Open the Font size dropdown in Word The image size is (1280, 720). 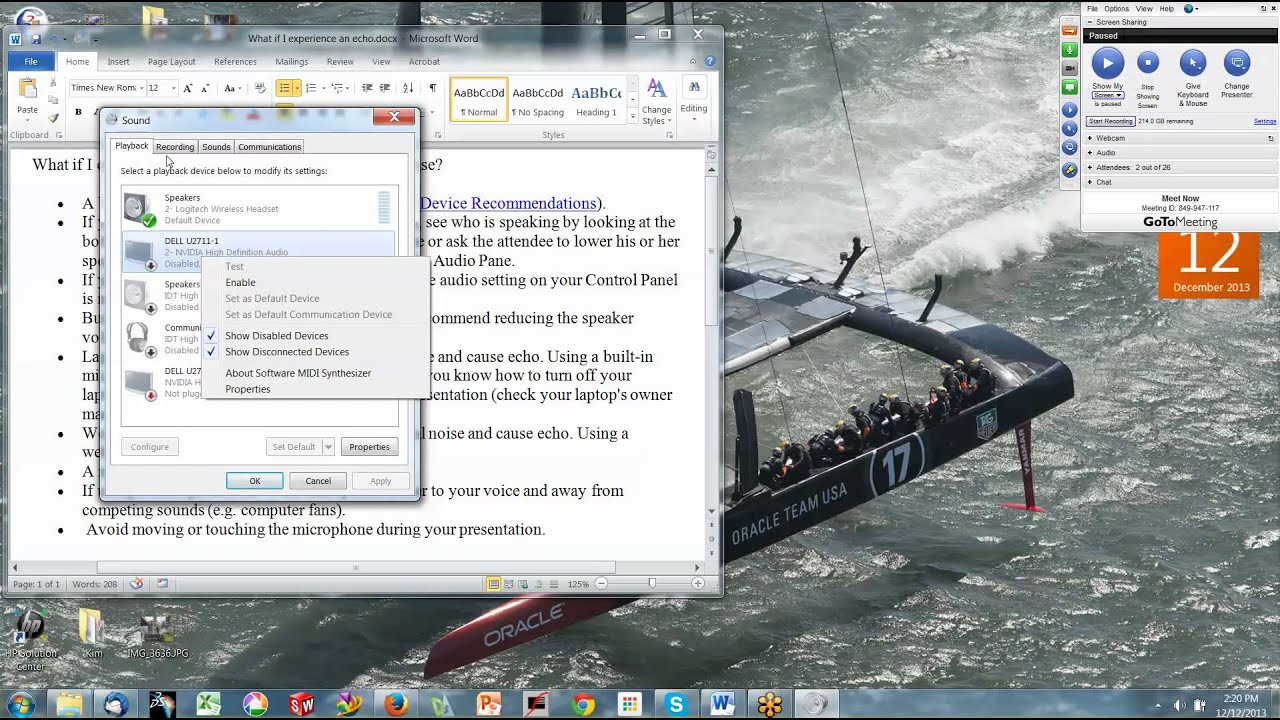[x=173, y=88]
